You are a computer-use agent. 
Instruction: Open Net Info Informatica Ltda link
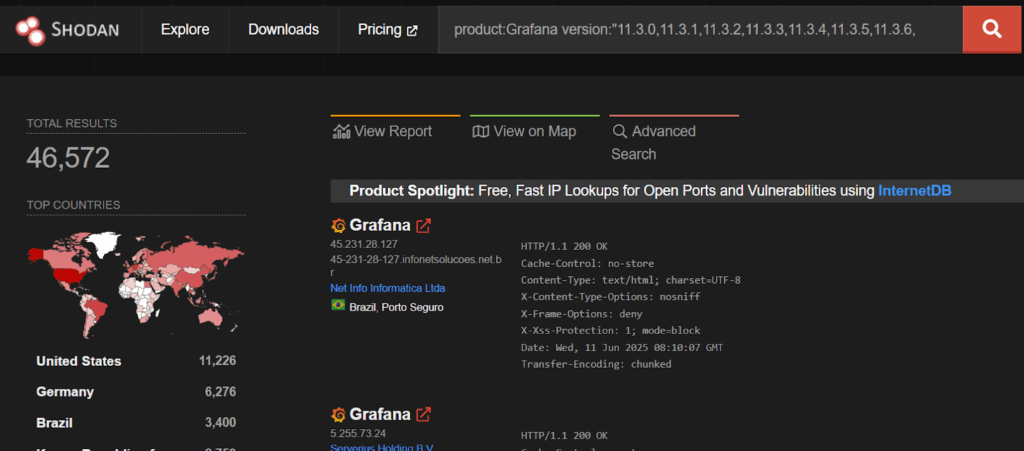[387, 288]
